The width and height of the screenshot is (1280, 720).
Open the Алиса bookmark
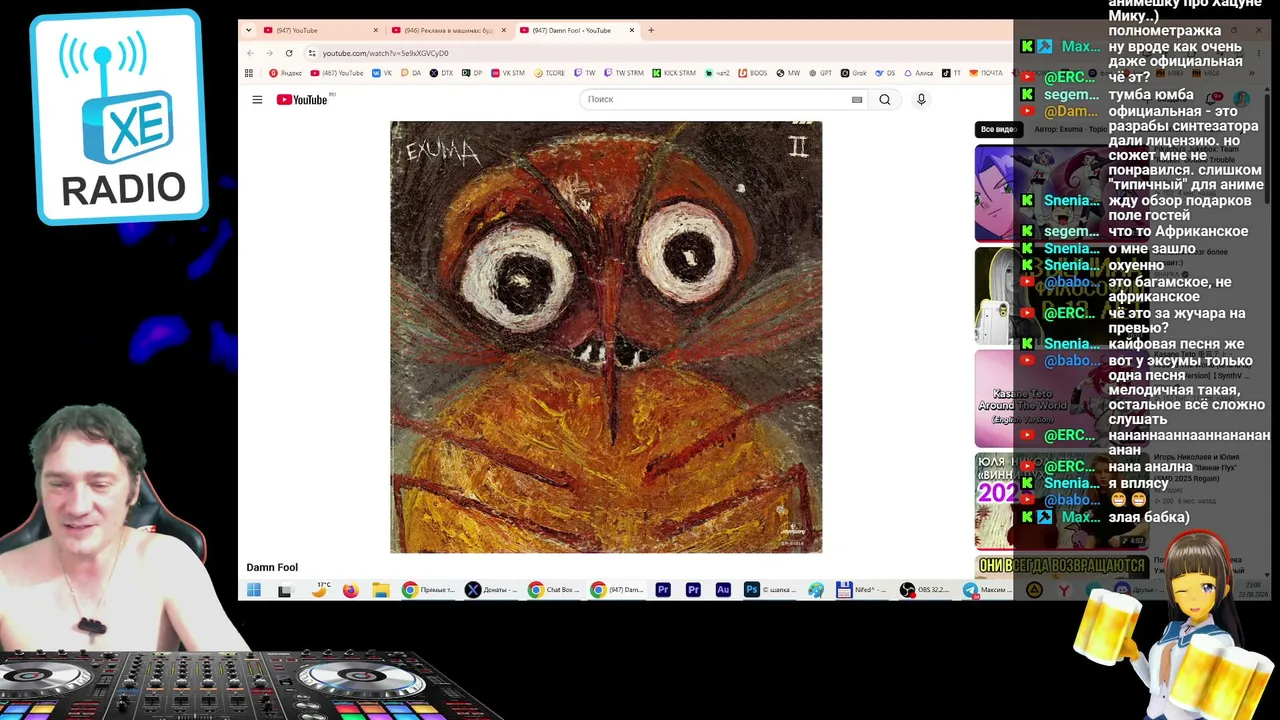[x=919, y=73]
